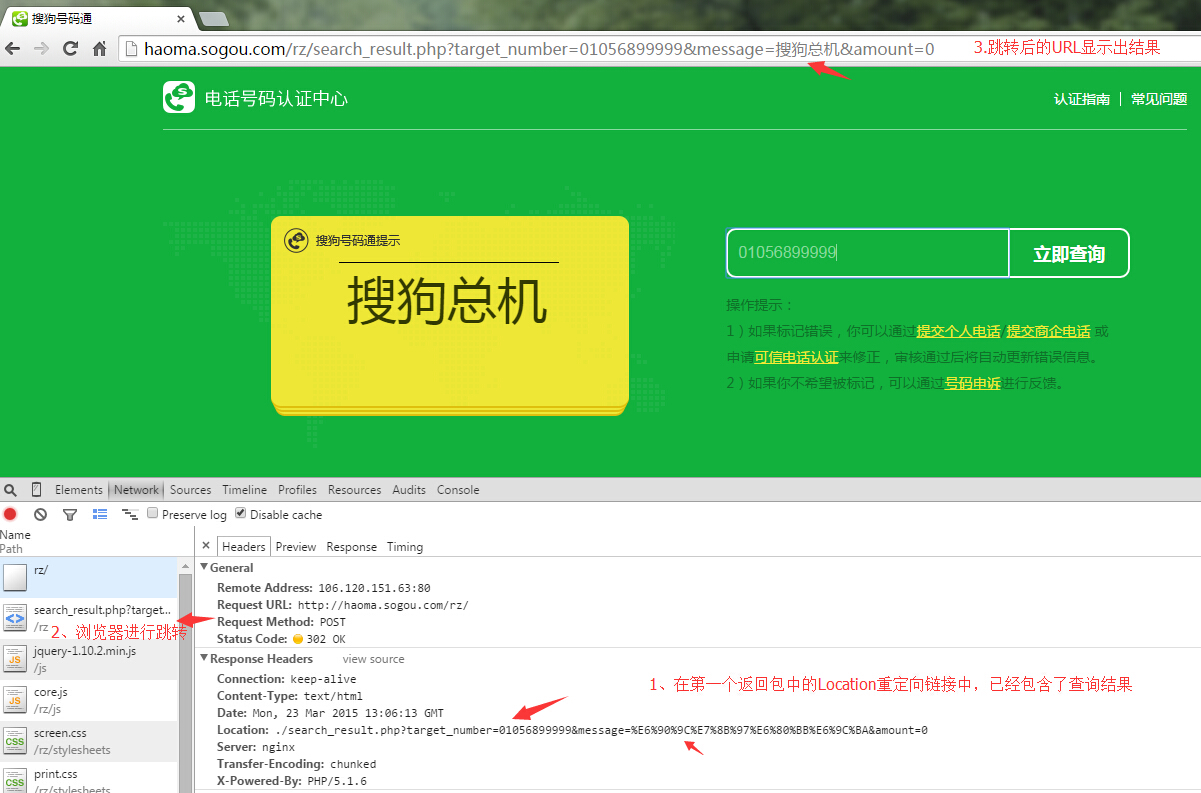Open the Timing tab
1201x793 pixels.
(405, 547)
